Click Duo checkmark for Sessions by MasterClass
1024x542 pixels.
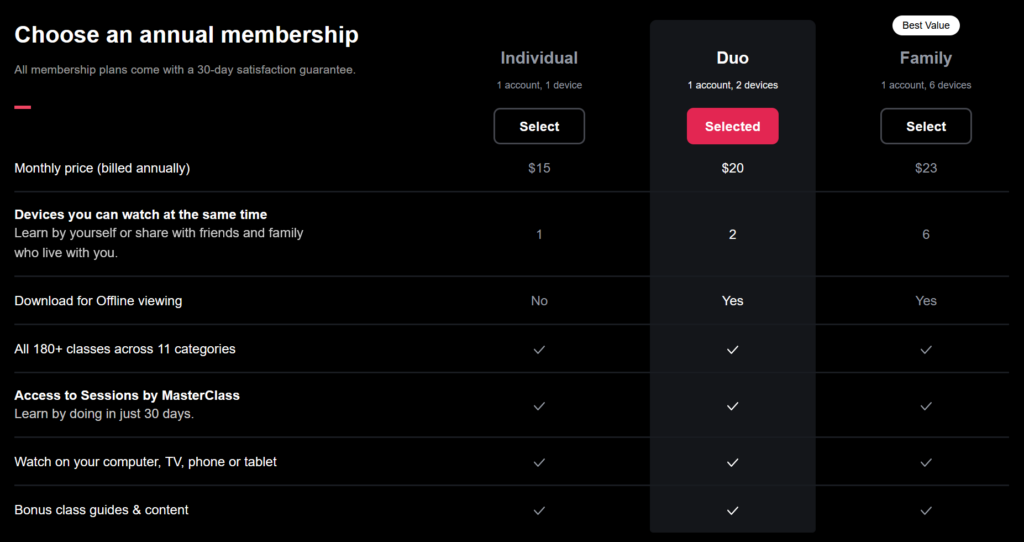click(732, 406)
